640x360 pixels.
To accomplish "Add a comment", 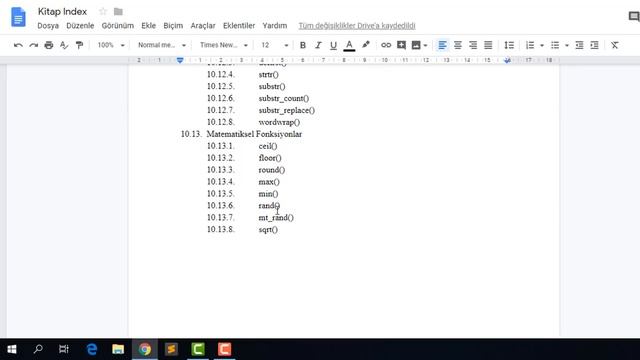I will click(x=401, y=45).
